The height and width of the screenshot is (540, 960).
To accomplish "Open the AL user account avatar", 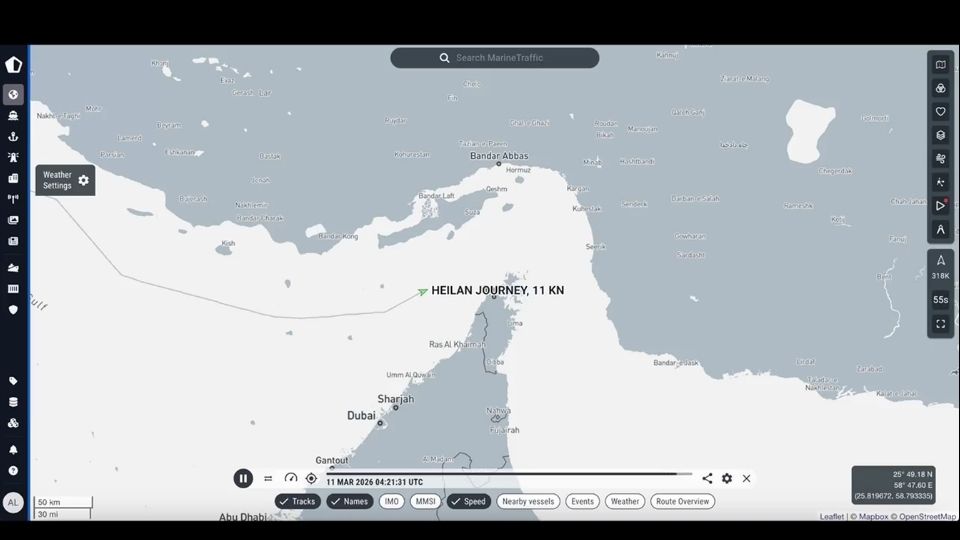I will pyautogui.click(x=13, y=503).
